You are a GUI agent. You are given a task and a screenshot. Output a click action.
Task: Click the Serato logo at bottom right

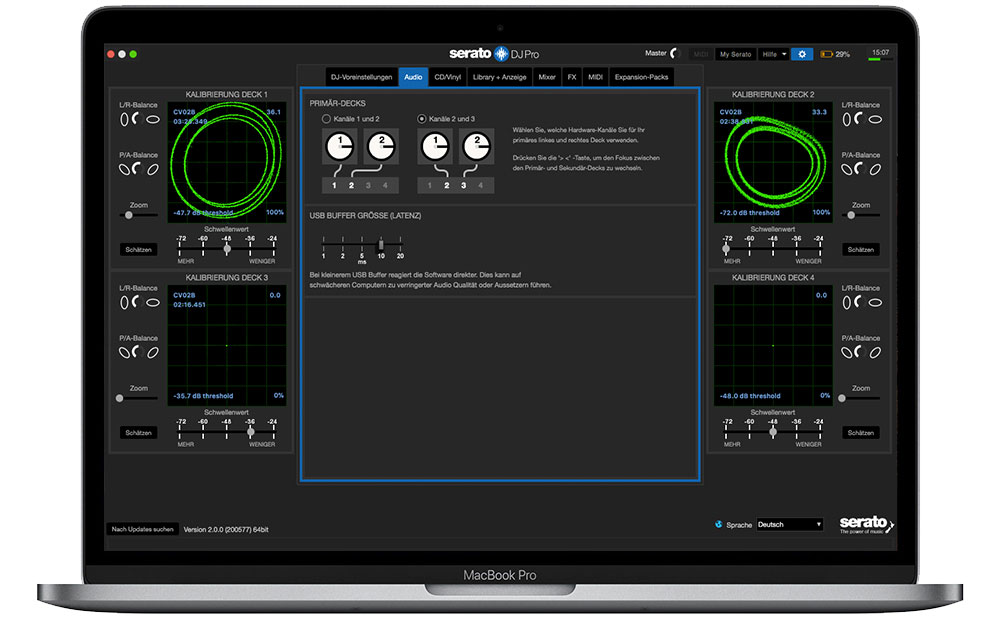click(866, 524)
